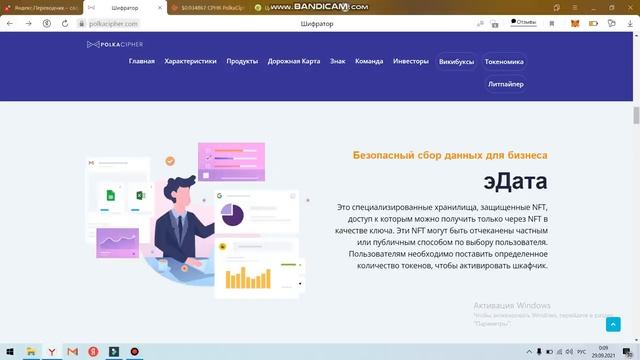Open the clock and date in taskbar
Viewport: 640px width, 360px height.
[x=603, y=352]
